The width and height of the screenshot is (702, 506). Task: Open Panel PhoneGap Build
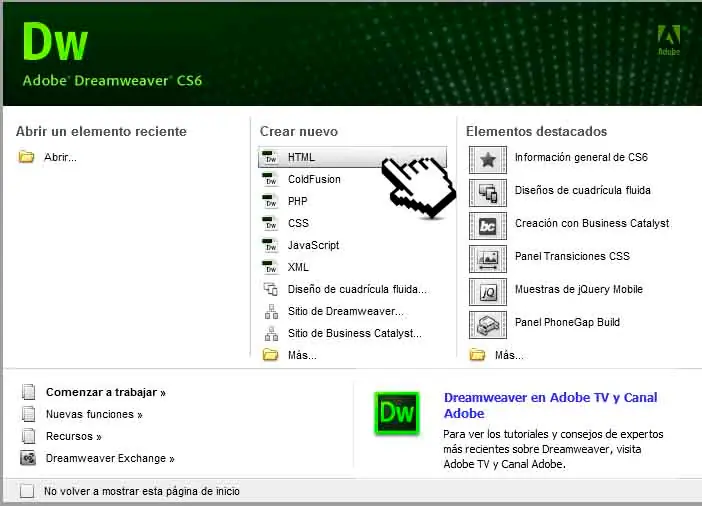coord(567,322)
